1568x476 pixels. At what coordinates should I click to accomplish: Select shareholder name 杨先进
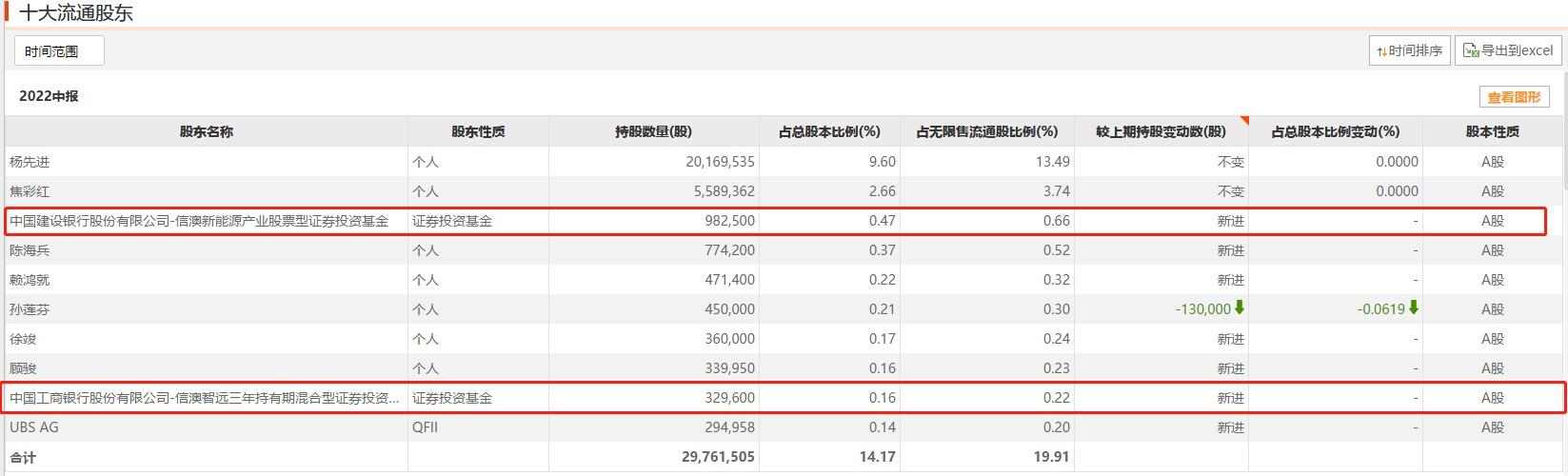click(x=30, y=162)
